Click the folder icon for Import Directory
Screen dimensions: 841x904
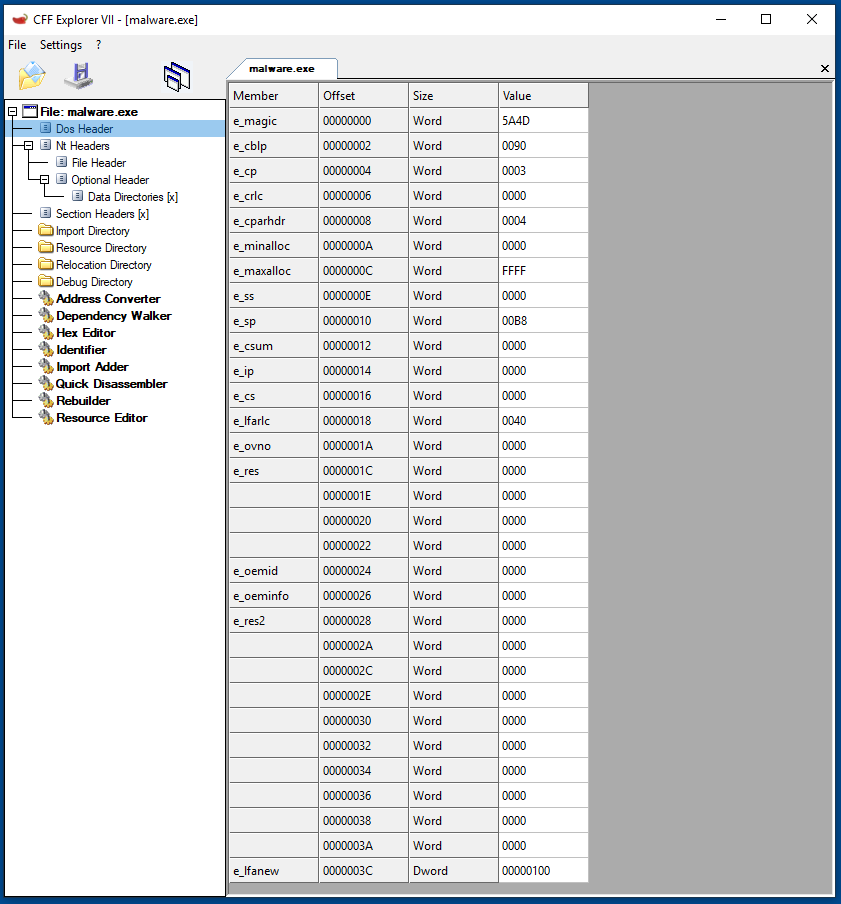pyautogui.click(x=46, y=230)
